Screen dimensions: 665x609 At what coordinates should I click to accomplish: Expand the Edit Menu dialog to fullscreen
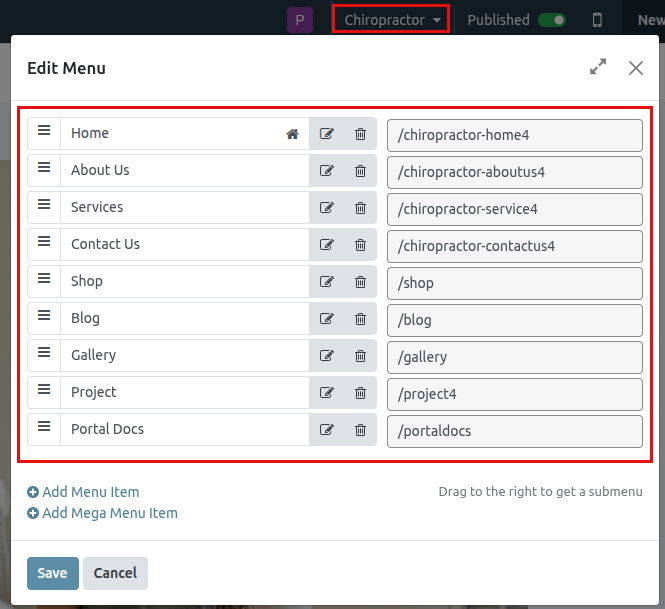598,67
